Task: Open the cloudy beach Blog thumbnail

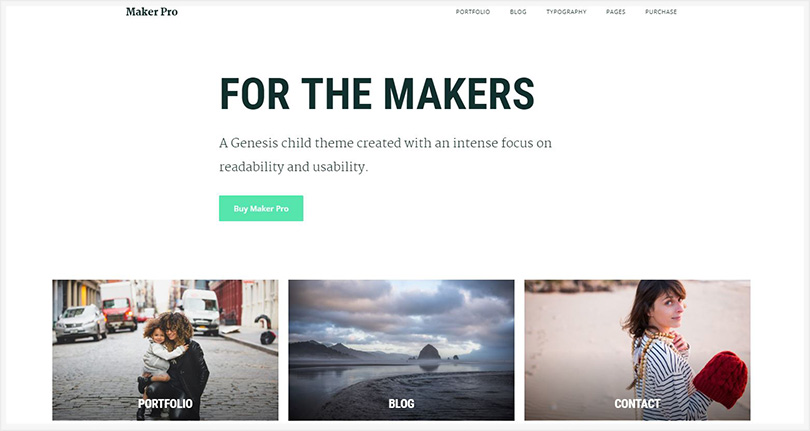Action: pyautogui.click(x=401, y=350)
